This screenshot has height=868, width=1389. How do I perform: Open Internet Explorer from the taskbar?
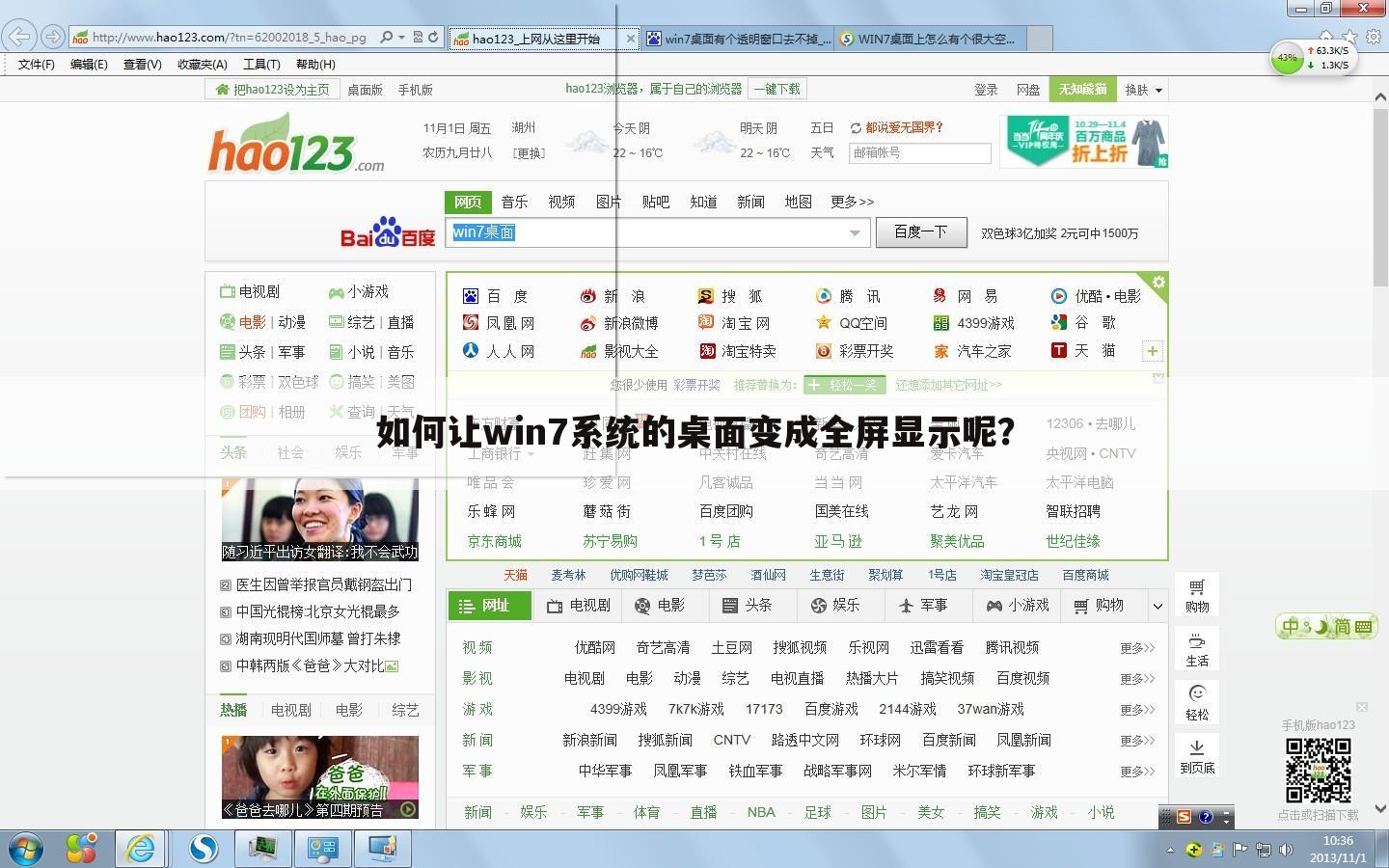click(x=141, y=849)
